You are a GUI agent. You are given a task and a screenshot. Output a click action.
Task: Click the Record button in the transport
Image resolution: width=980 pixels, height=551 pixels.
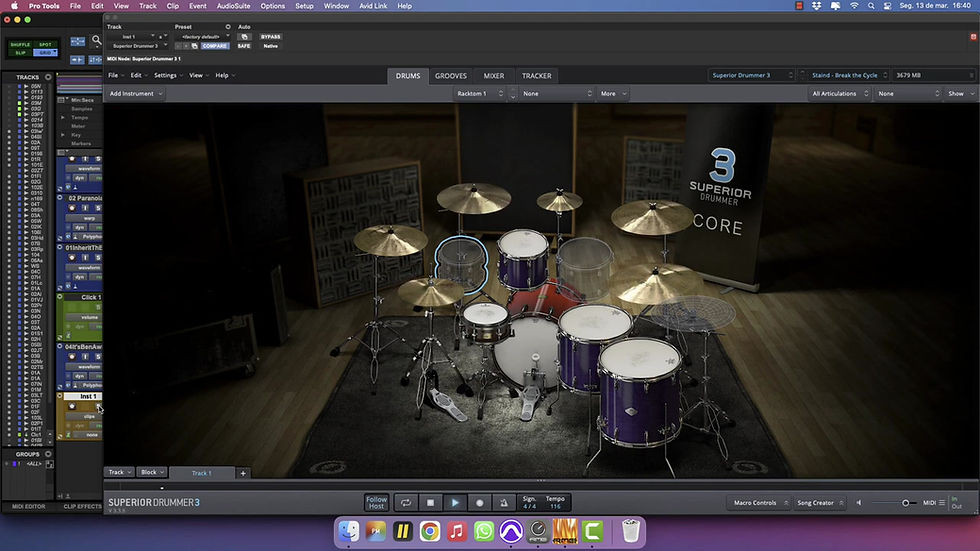[x=479, y=502]
